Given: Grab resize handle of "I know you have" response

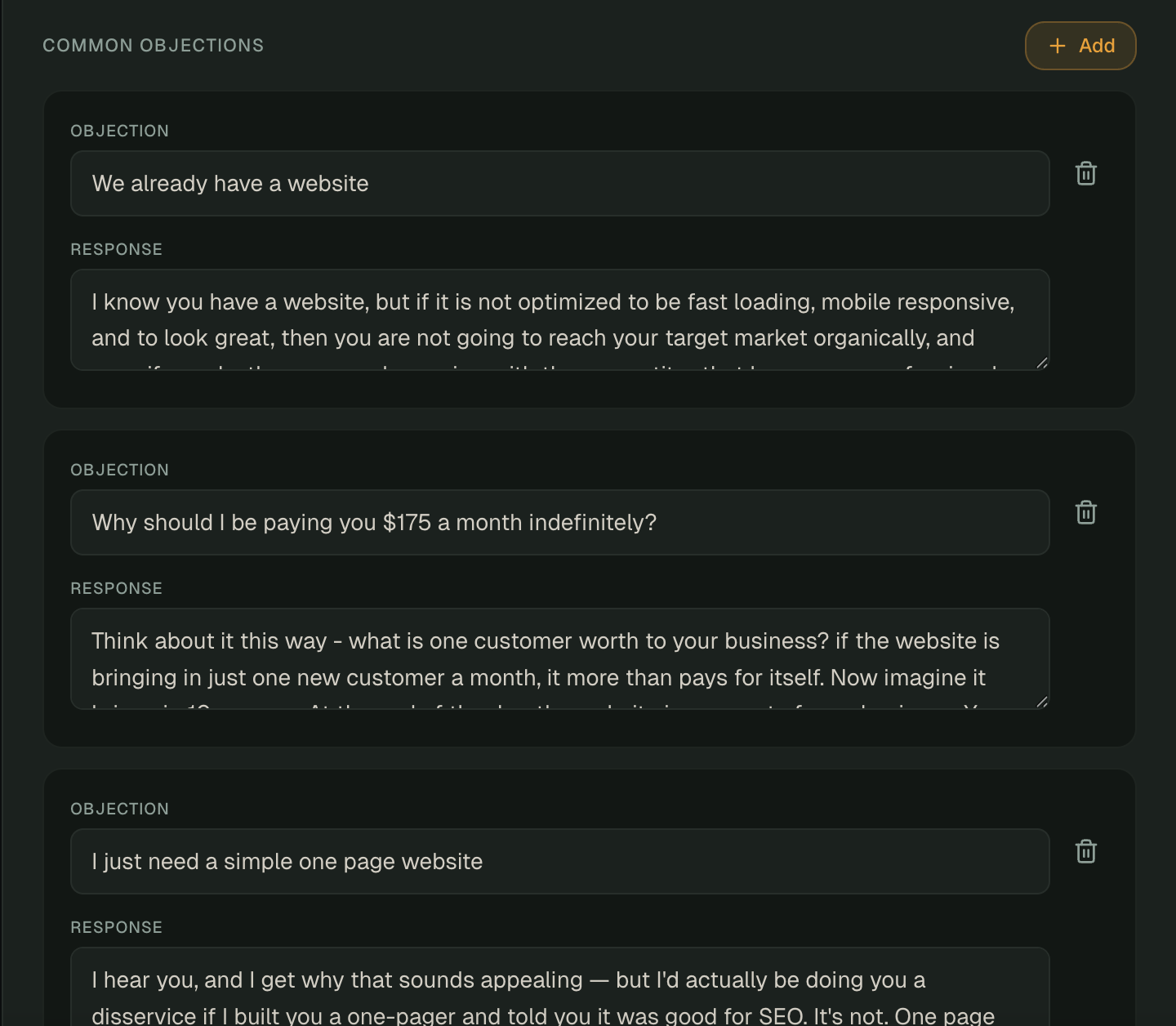Looking at the screenshot, I should pyautogui.click(x=1042, y=364).
